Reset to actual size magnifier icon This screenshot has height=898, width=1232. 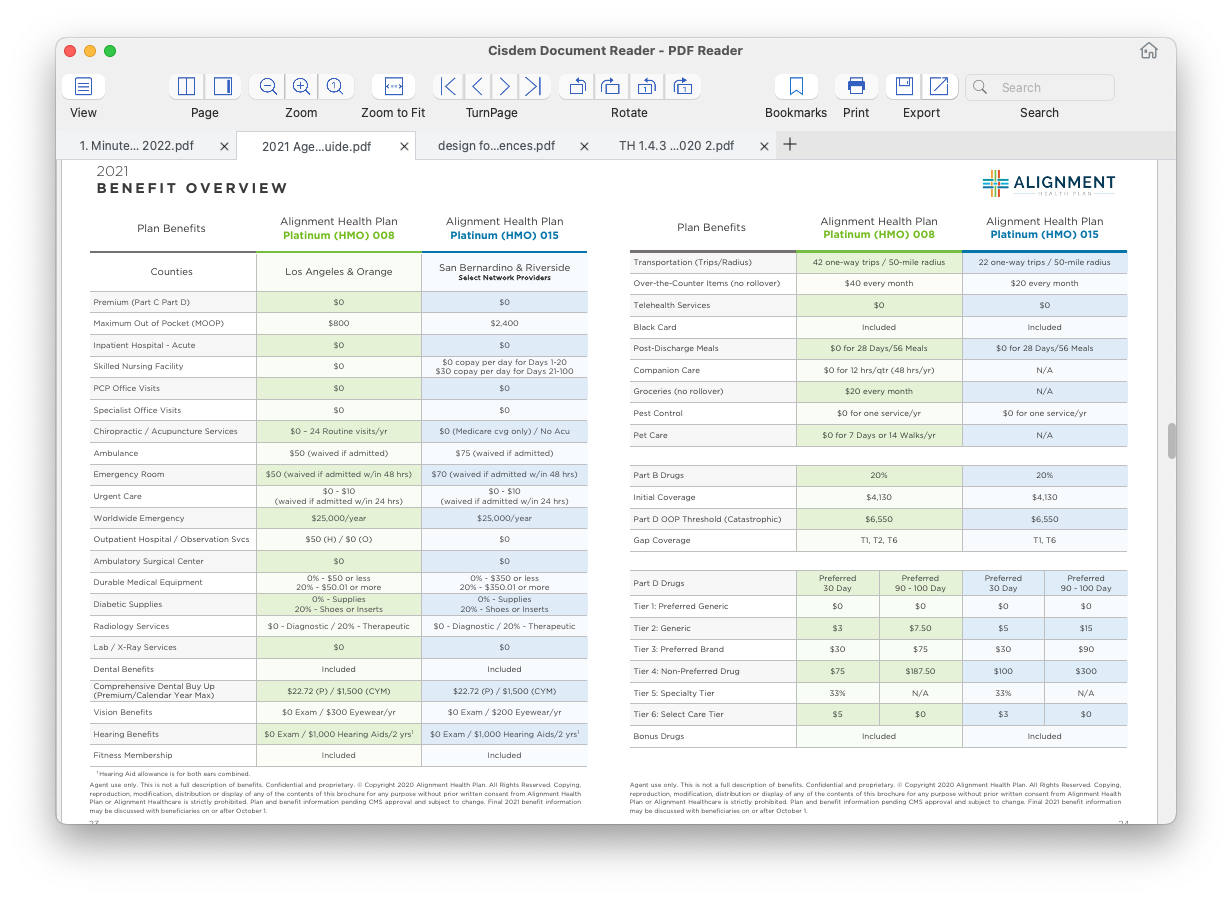(335, 86)
